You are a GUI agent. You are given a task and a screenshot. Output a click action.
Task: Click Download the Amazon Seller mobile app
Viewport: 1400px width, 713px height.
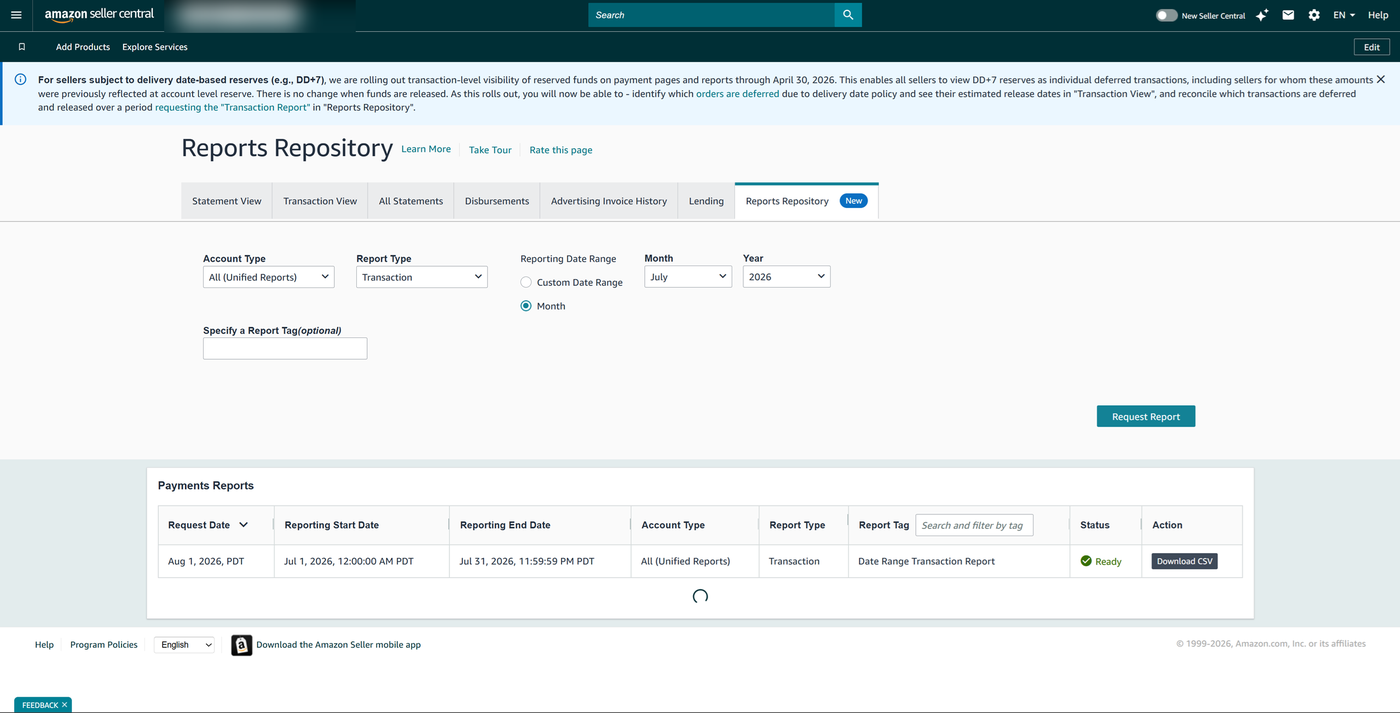click(338, 645)
